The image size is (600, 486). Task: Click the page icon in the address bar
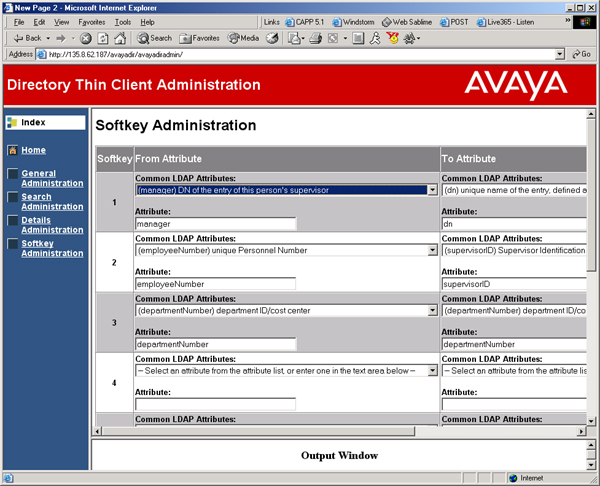pos(41,55)
